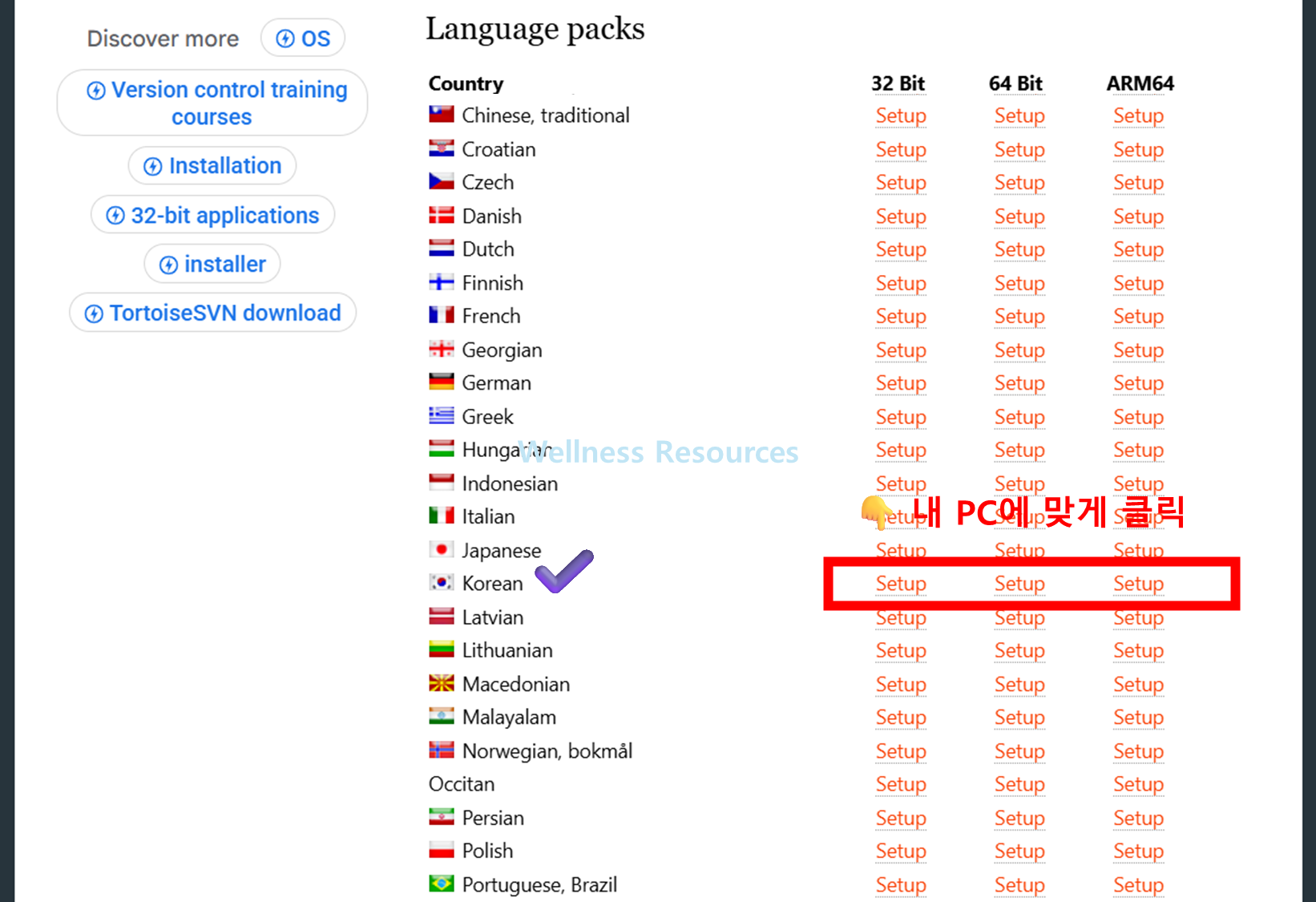Download Georgian 32 Bit Setup
Viewport: 1316px width, 902px height.
[901, 350]
